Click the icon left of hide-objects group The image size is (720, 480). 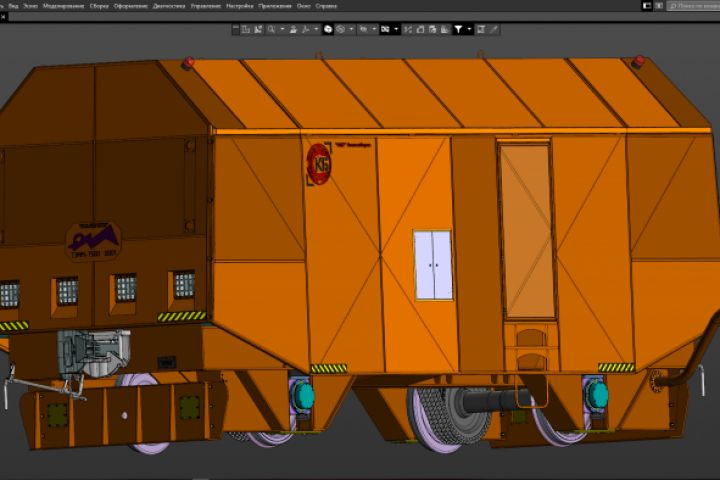pyautogui.click(x=408, y=29)
